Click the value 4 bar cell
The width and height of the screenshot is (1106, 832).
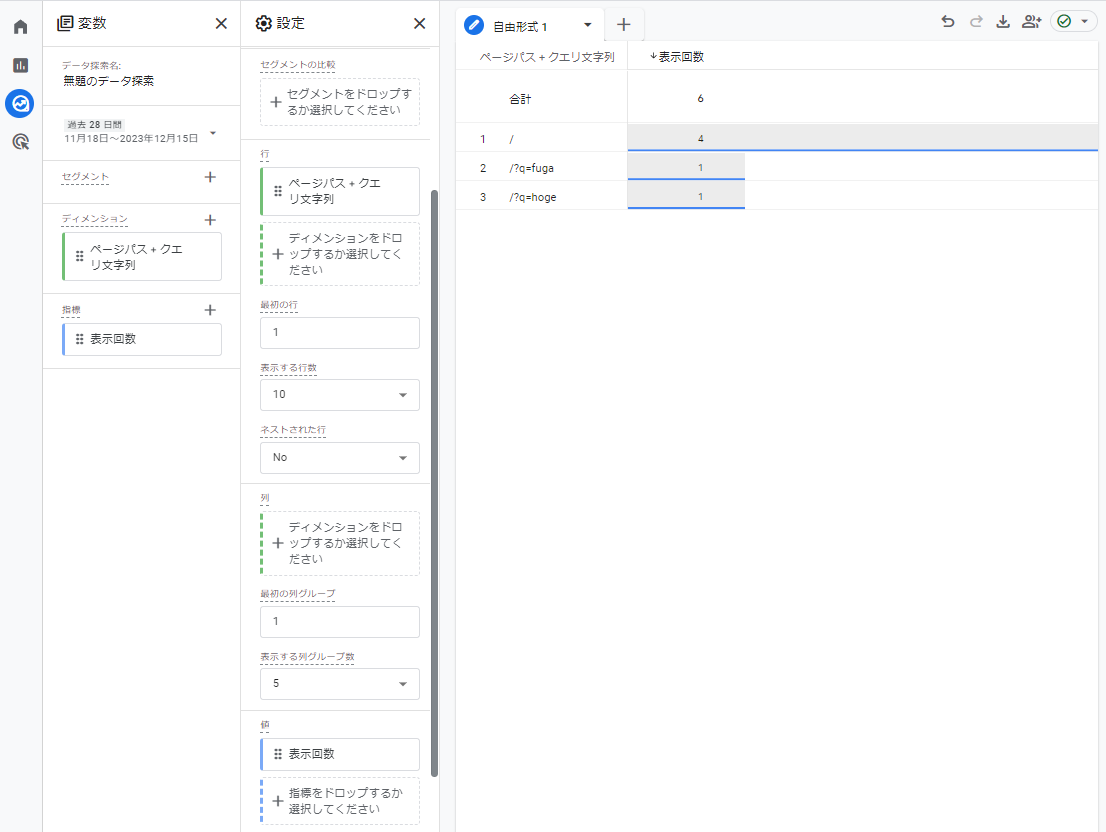click(863, 138)
